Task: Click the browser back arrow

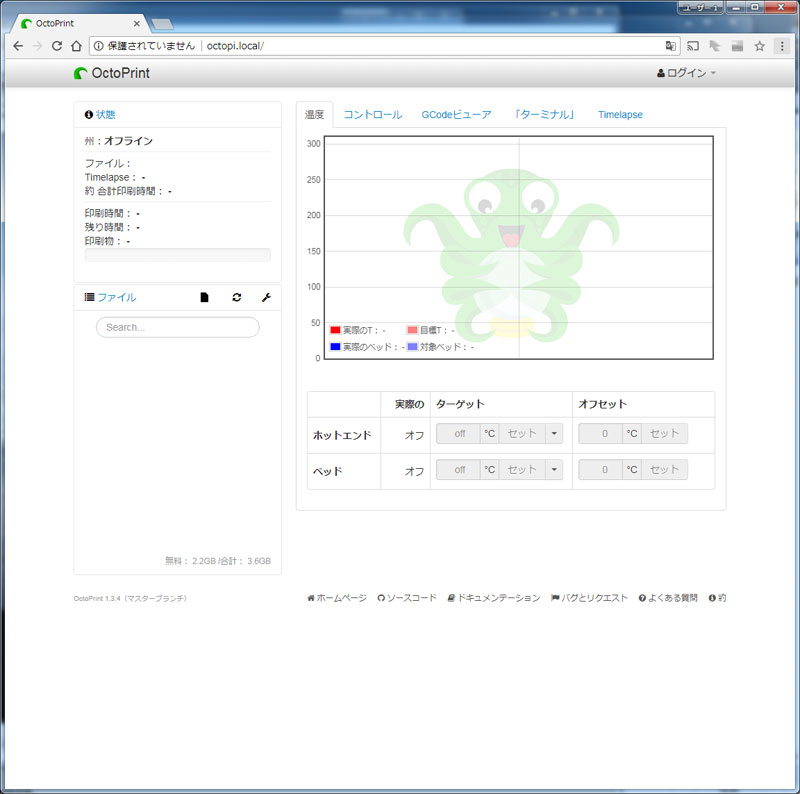Action: pos(18,46)
